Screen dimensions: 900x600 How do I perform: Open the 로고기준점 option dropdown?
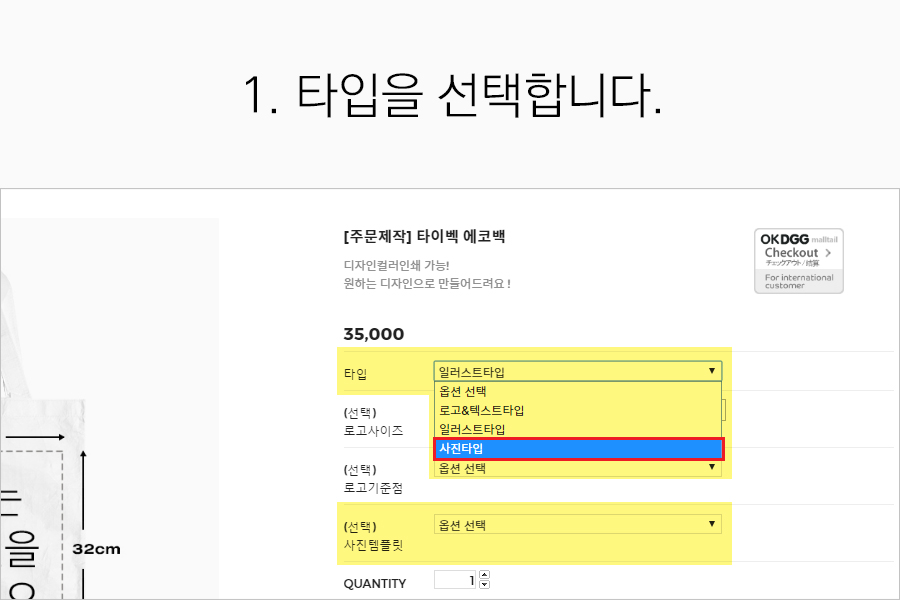(577, 468)
